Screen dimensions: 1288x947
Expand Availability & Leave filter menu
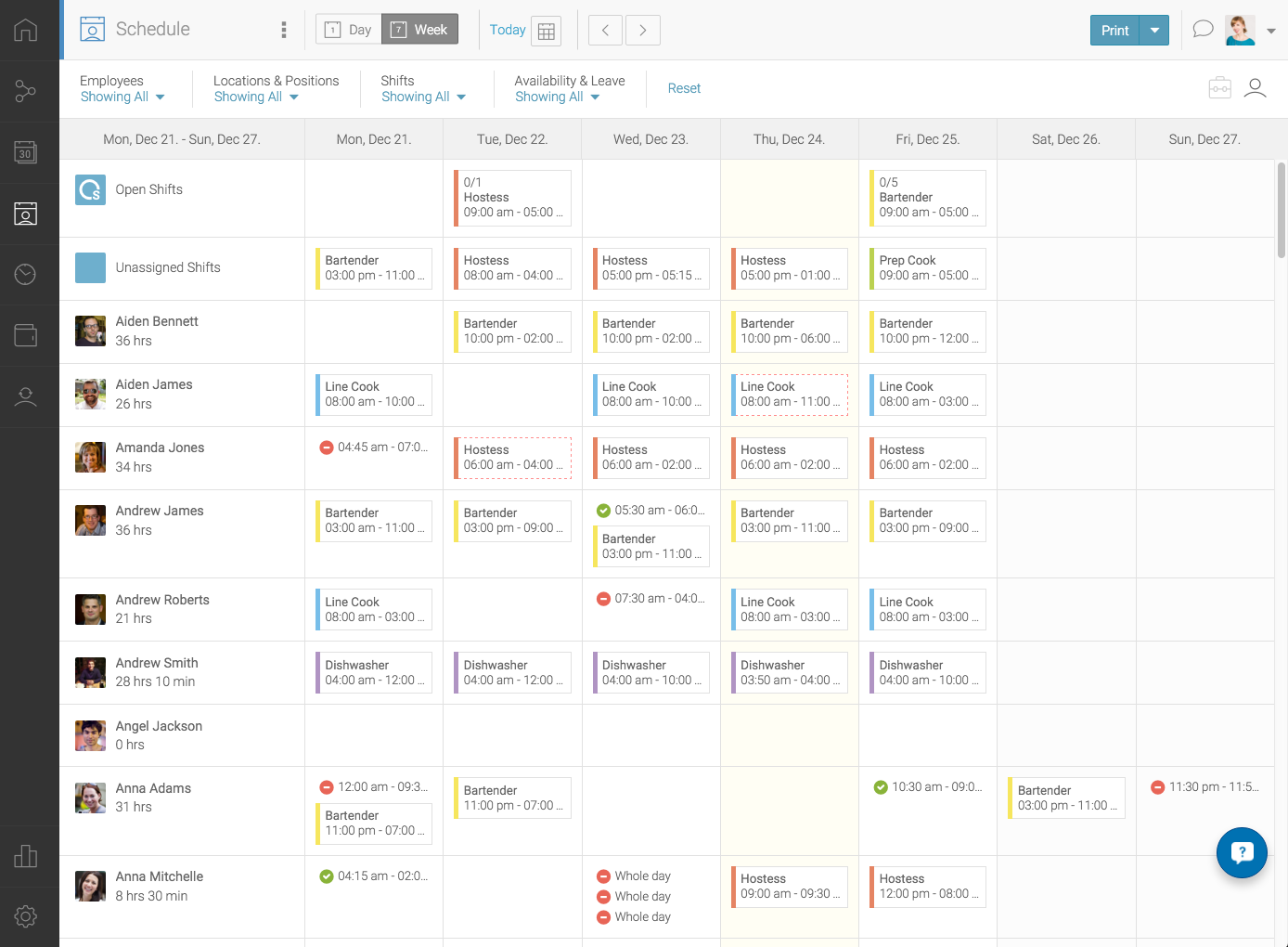[557, 97]
